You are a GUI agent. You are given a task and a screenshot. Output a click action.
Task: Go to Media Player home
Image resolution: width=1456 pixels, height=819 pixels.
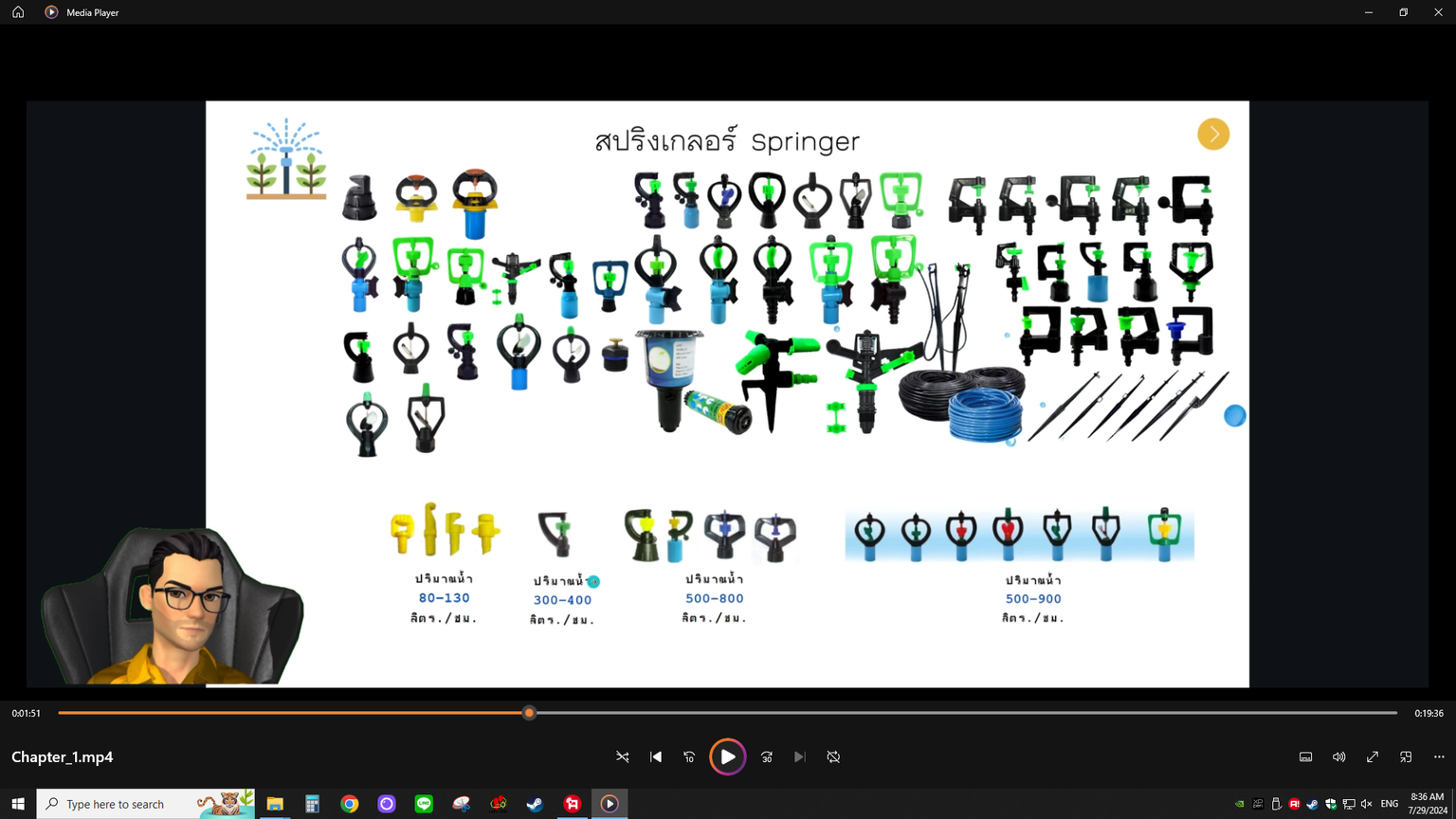pyautogui.click(x=18, y=12)
